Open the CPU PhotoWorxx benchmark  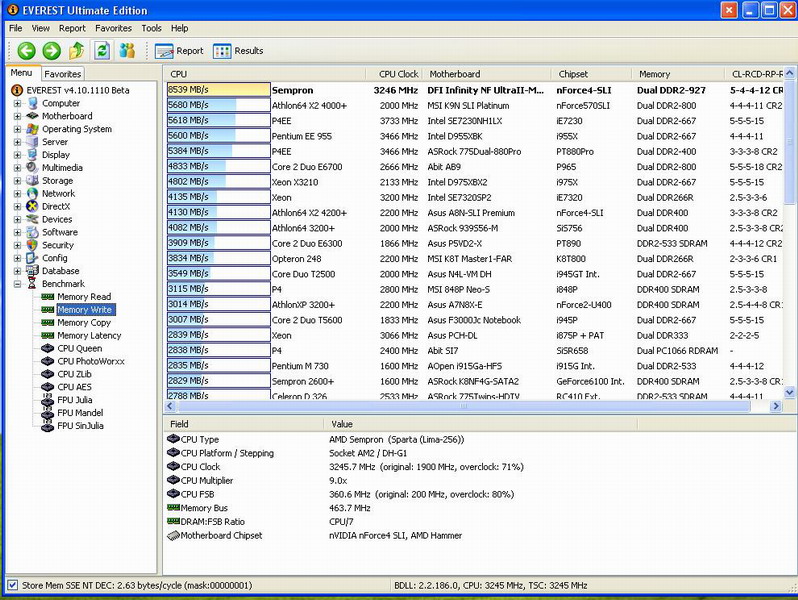(x=91, y=361)
